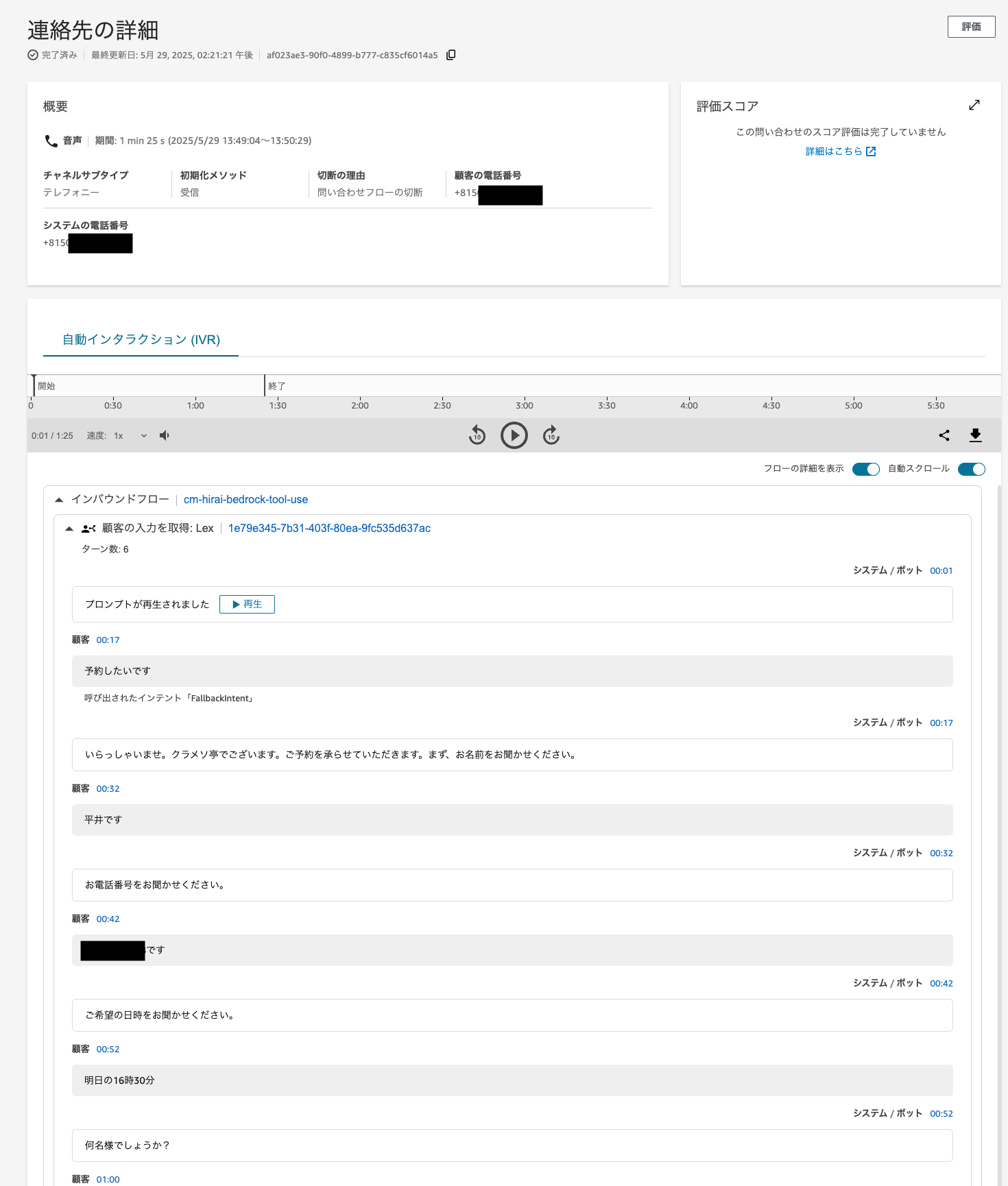The width and height of the screenshot is (1008, 1186).
Task: Click the お電話番号をお聞かせください bot message
Action: 512,885
